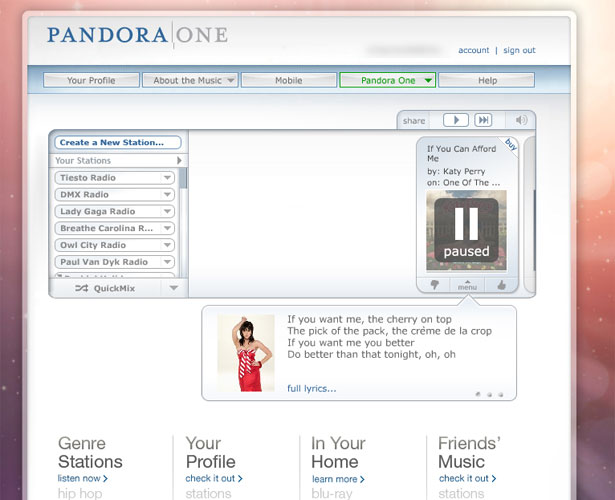This screenshot has width=615, height=500.
Task: Click the album name One Of The ...
Action: (471, 183)
